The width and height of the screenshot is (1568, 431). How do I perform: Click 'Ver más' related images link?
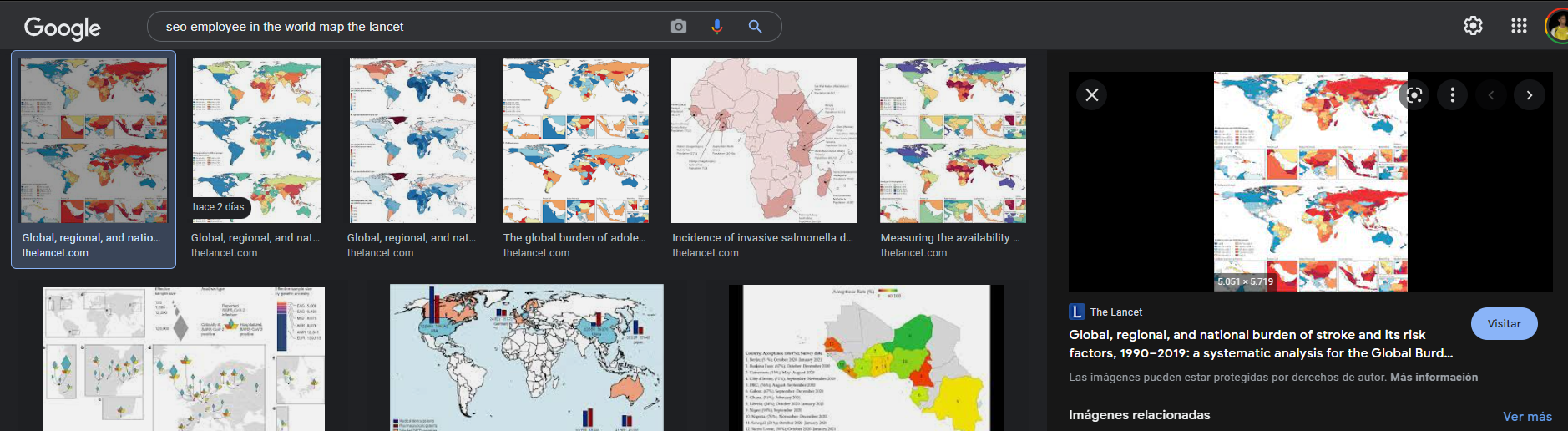tap(1527, 417)
